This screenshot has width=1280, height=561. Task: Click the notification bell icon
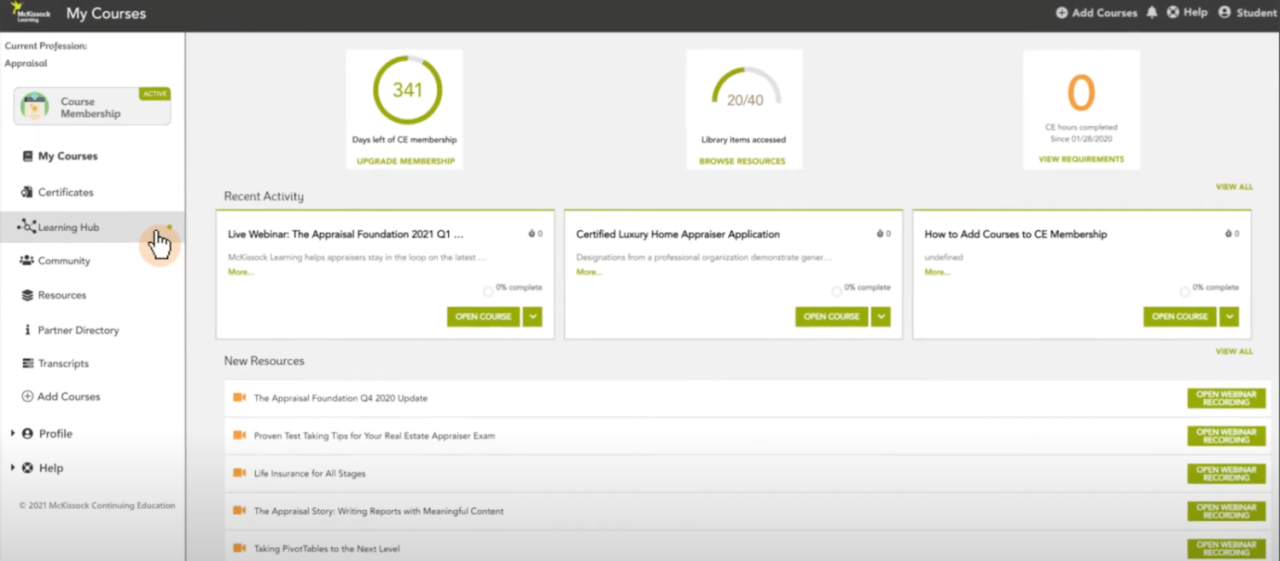pos(1152,13)
